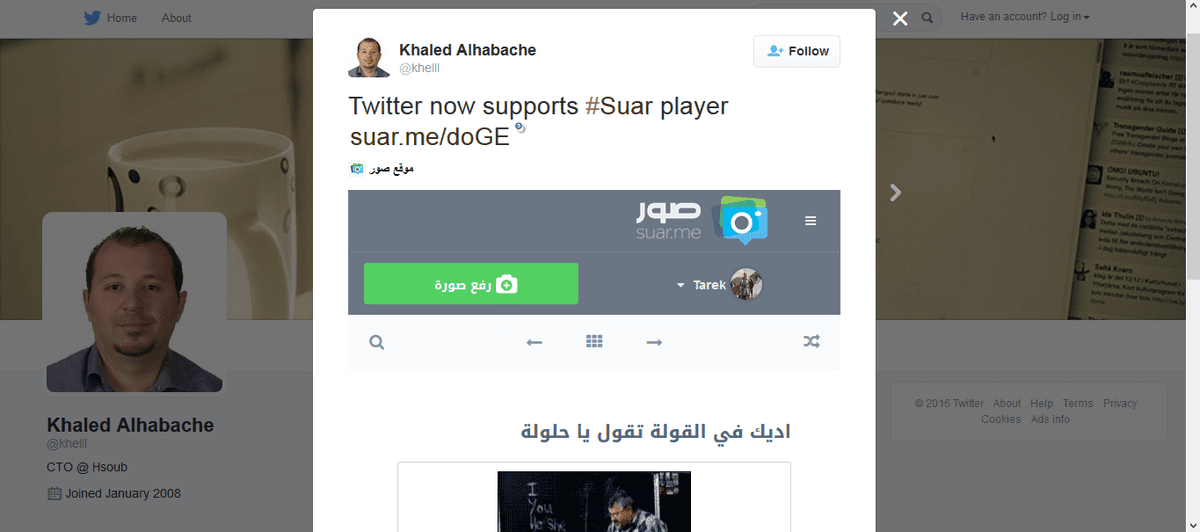The height and width of the screenshot is (532, 1200).
Task: Open the hamburger menu in Suar header
Action: [x=810, y=221]
